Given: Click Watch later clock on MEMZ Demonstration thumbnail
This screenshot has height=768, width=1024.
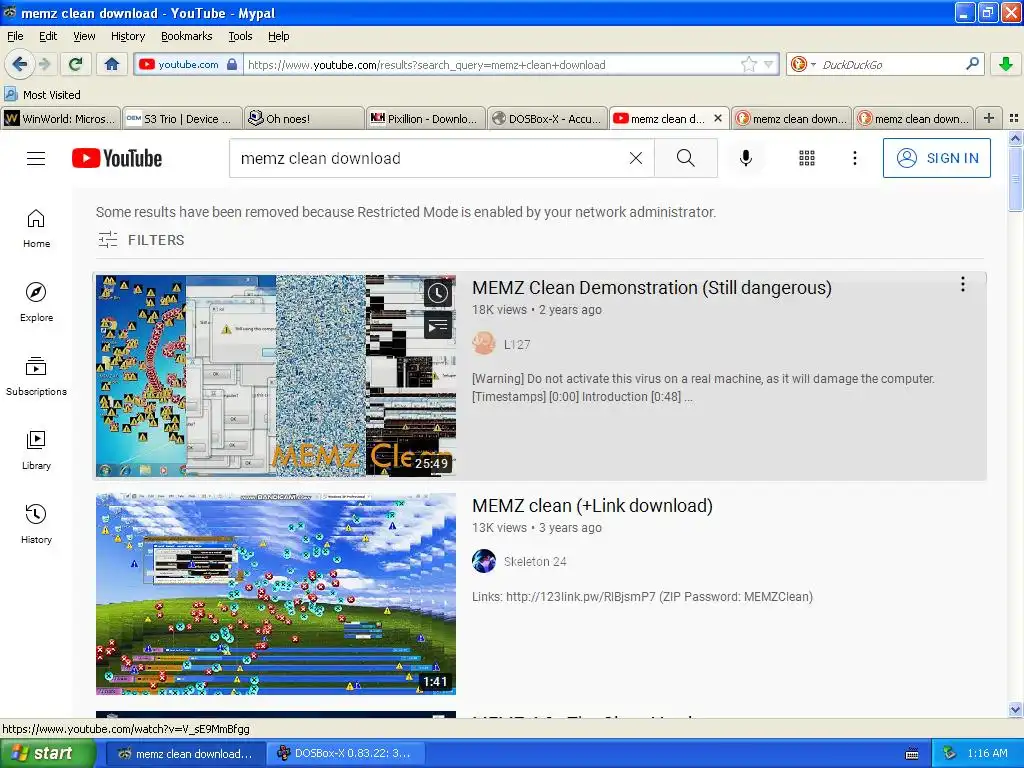Looking at the screenshot, I should point(438,294).
